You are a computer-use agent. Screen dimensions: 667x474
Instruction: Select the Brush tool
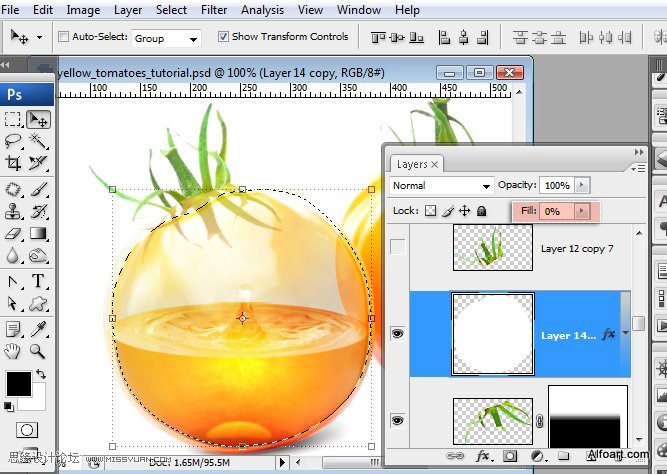(38, 189)
